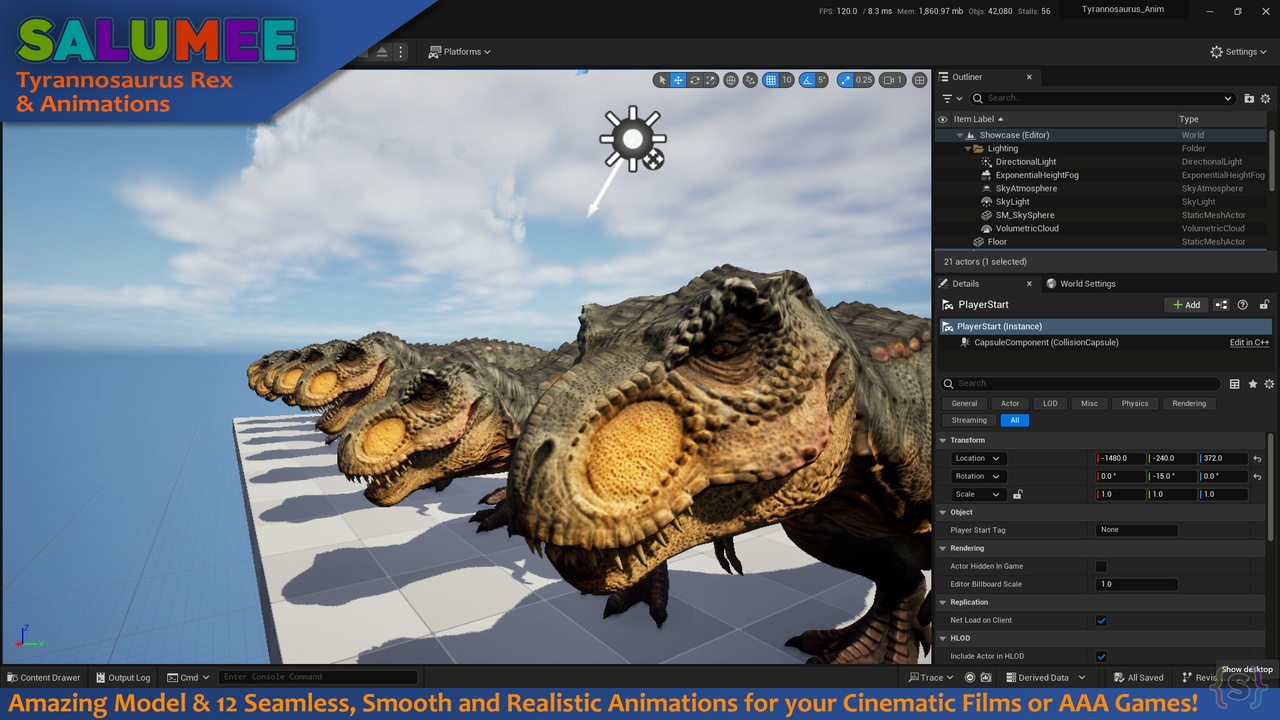The height and width of the screenshot is (720, 1280).
Task: Toggle Net Load on Client checkbox
Action: 1101,620
